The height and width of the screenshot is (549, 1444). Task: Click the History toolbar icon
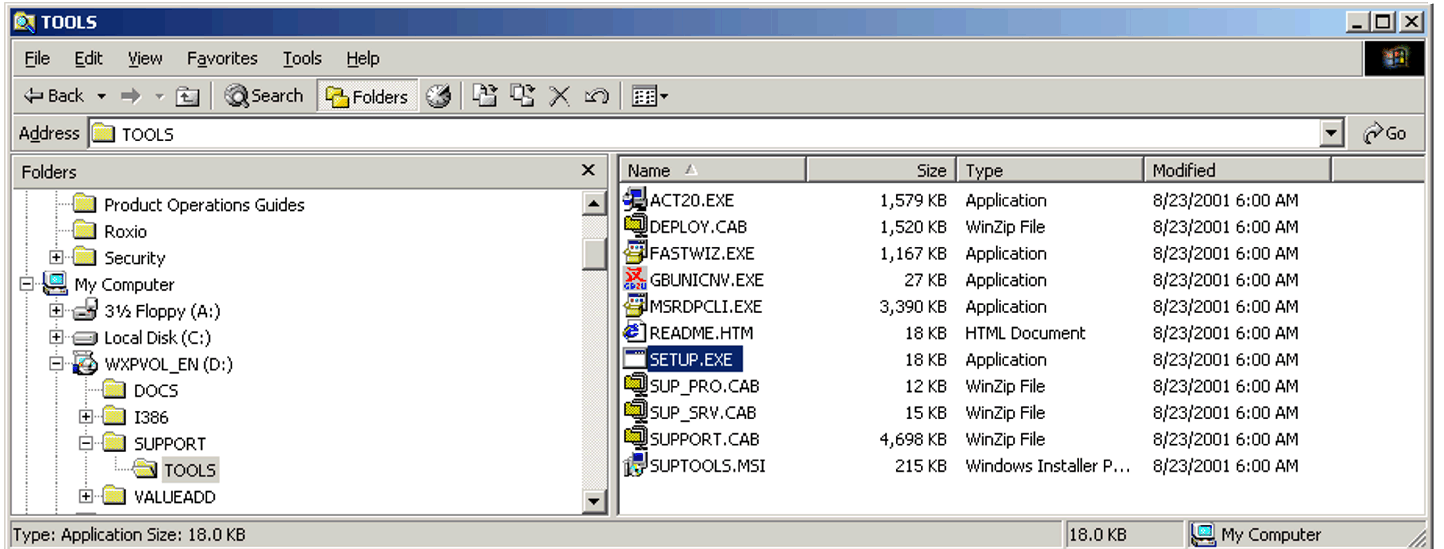438,96
